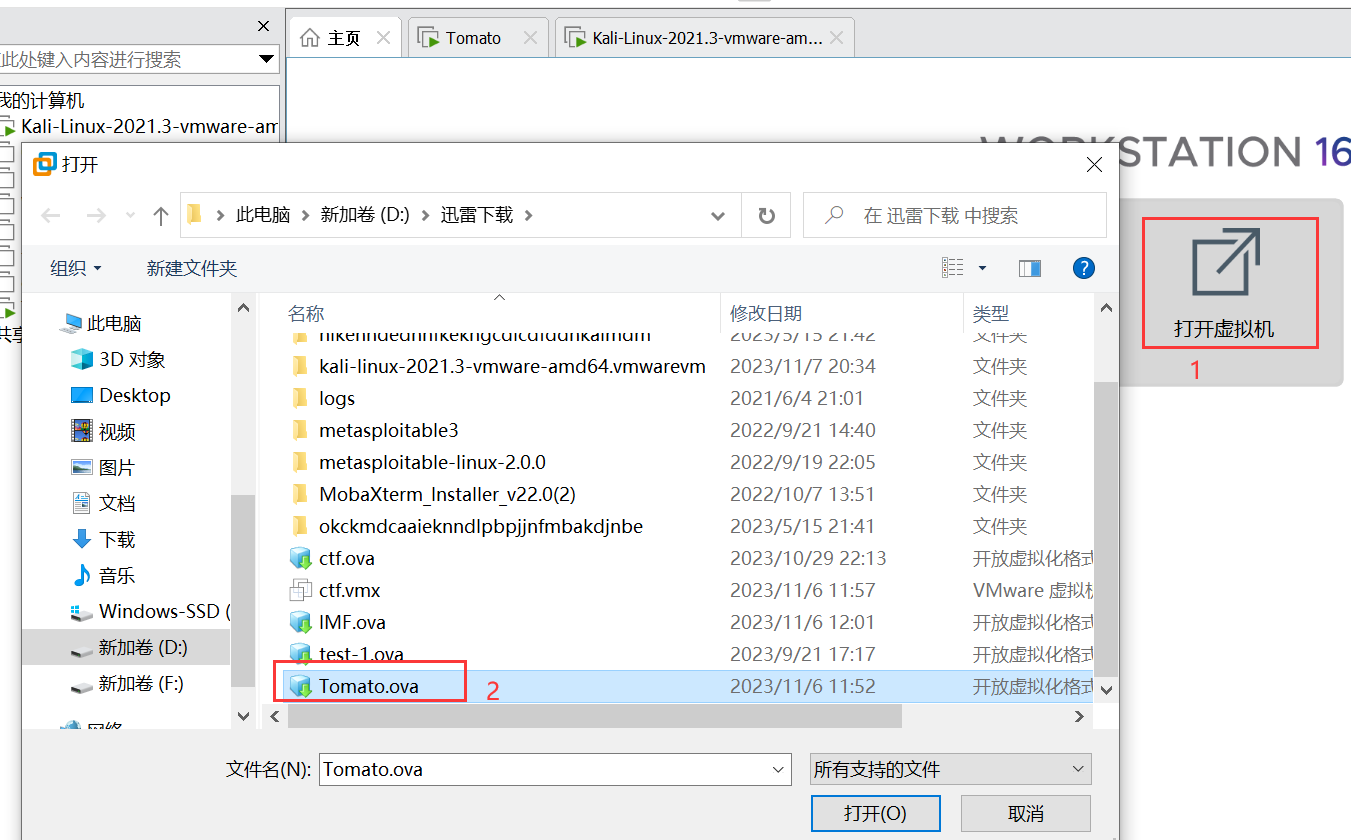This screenshot has height=840, width=1351.
Task: Click the ctf.ova file icon
Action: [x=300, y=558]
